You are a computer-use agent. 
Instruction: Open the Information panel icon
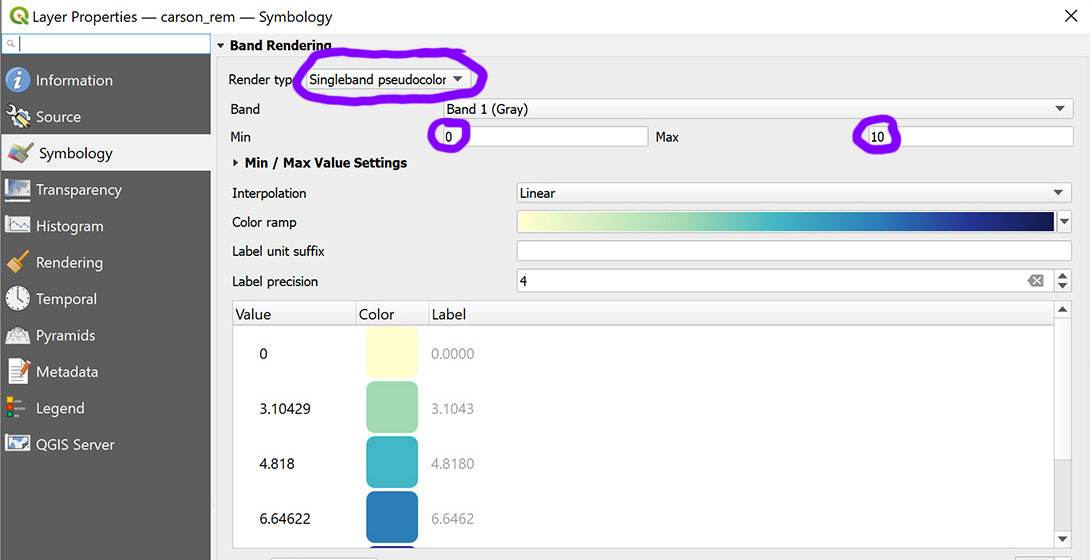[x=18, y=80]
